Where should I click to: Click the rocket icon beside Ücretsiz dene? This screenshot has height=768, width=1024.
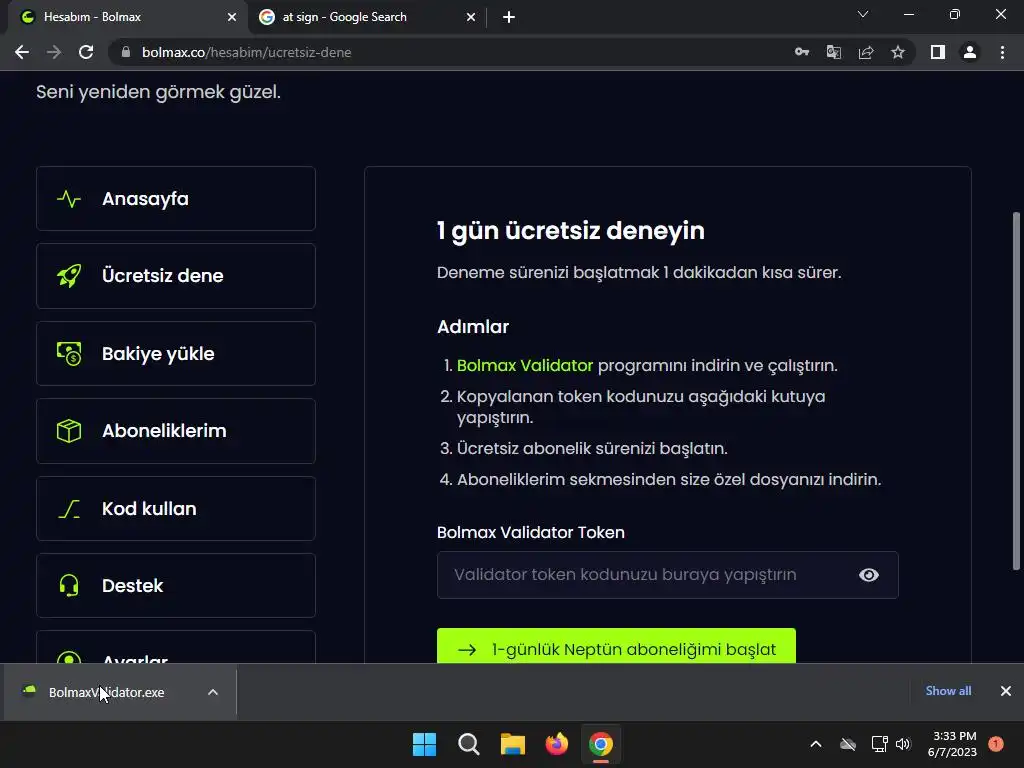[x=69, y=276]
